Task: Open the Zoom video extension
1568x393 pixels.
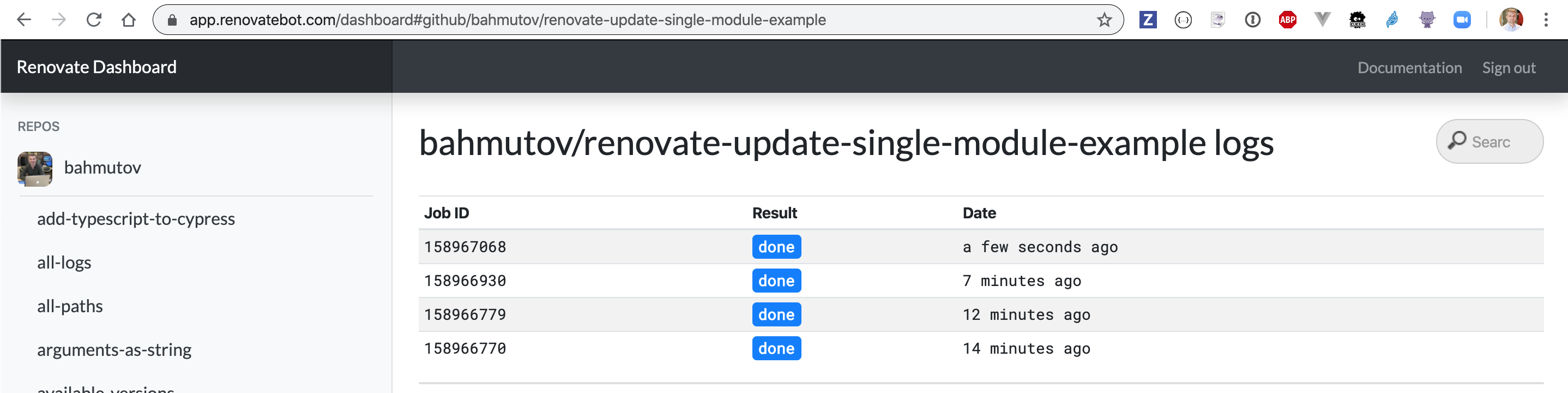Action: click(1463, 20)
